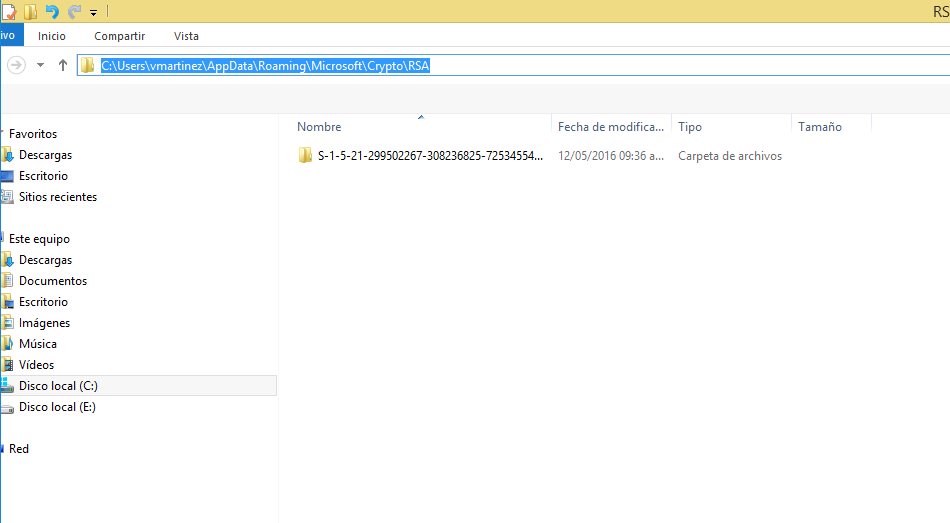This screenshot has height=523, width=950.
Task: Click the Forward navigation arrow
Action: click(16, 65)
